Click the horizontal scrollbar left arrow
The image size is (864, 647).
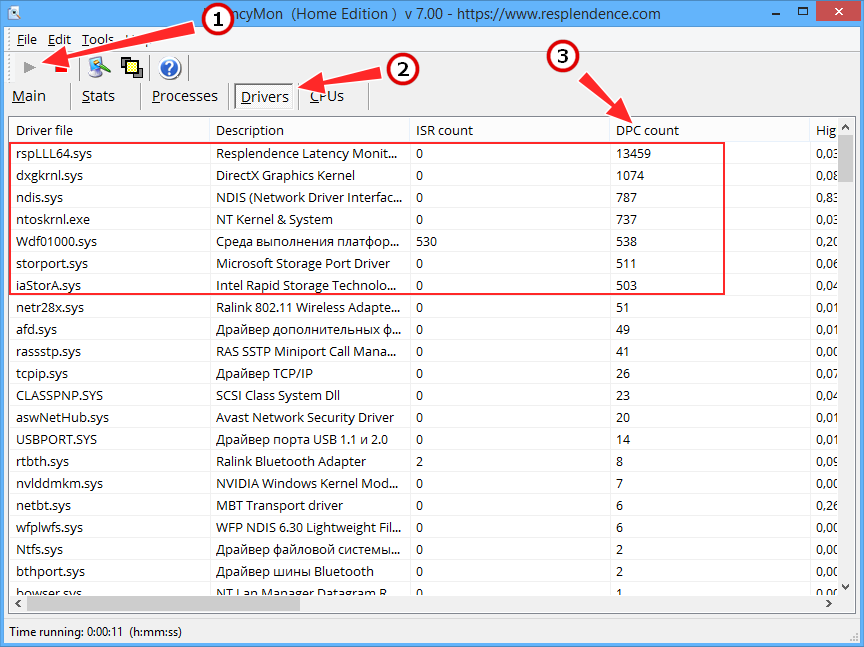(18, 604)
